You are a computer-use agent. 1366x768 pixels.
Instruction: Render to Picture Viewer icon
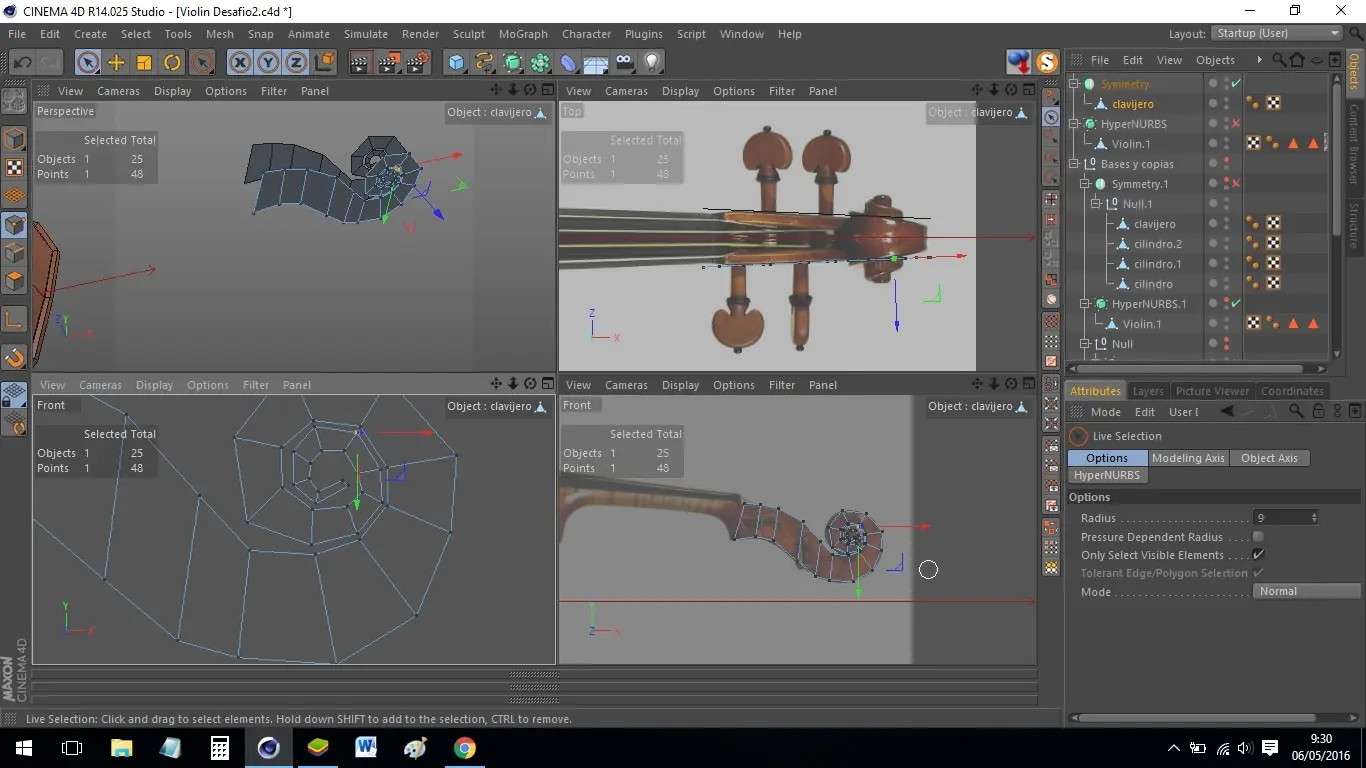(x=388, y=62)
